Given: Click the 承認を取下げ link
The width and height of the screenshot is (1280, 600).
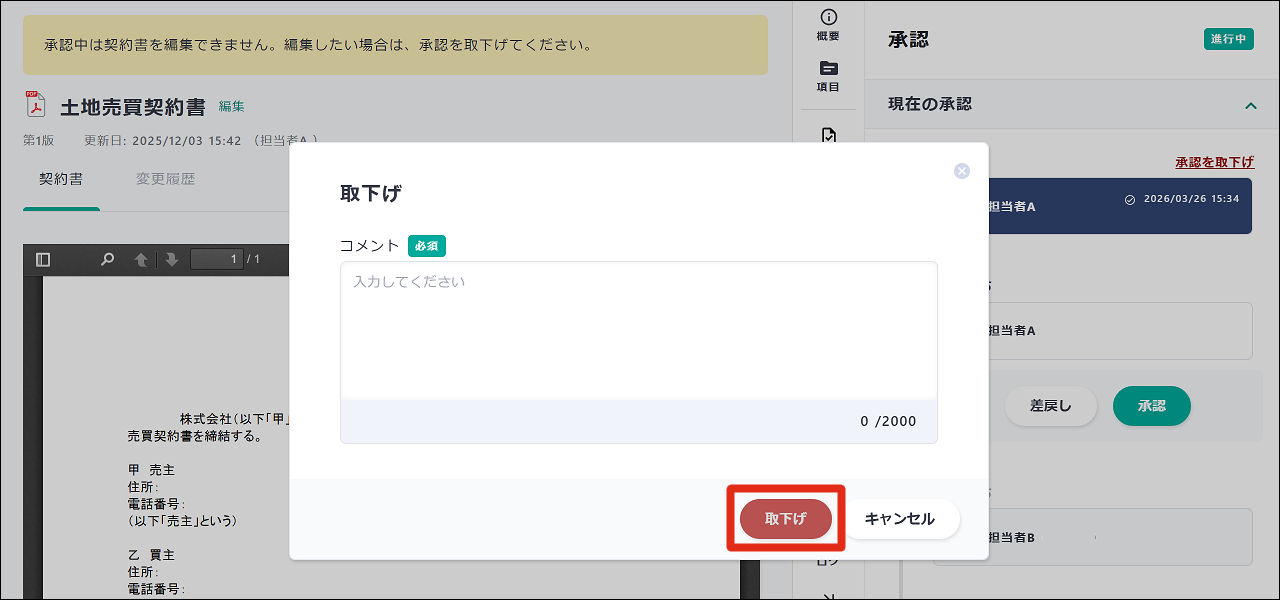Looking at the screenshot, I should (x=1214, y=162).
